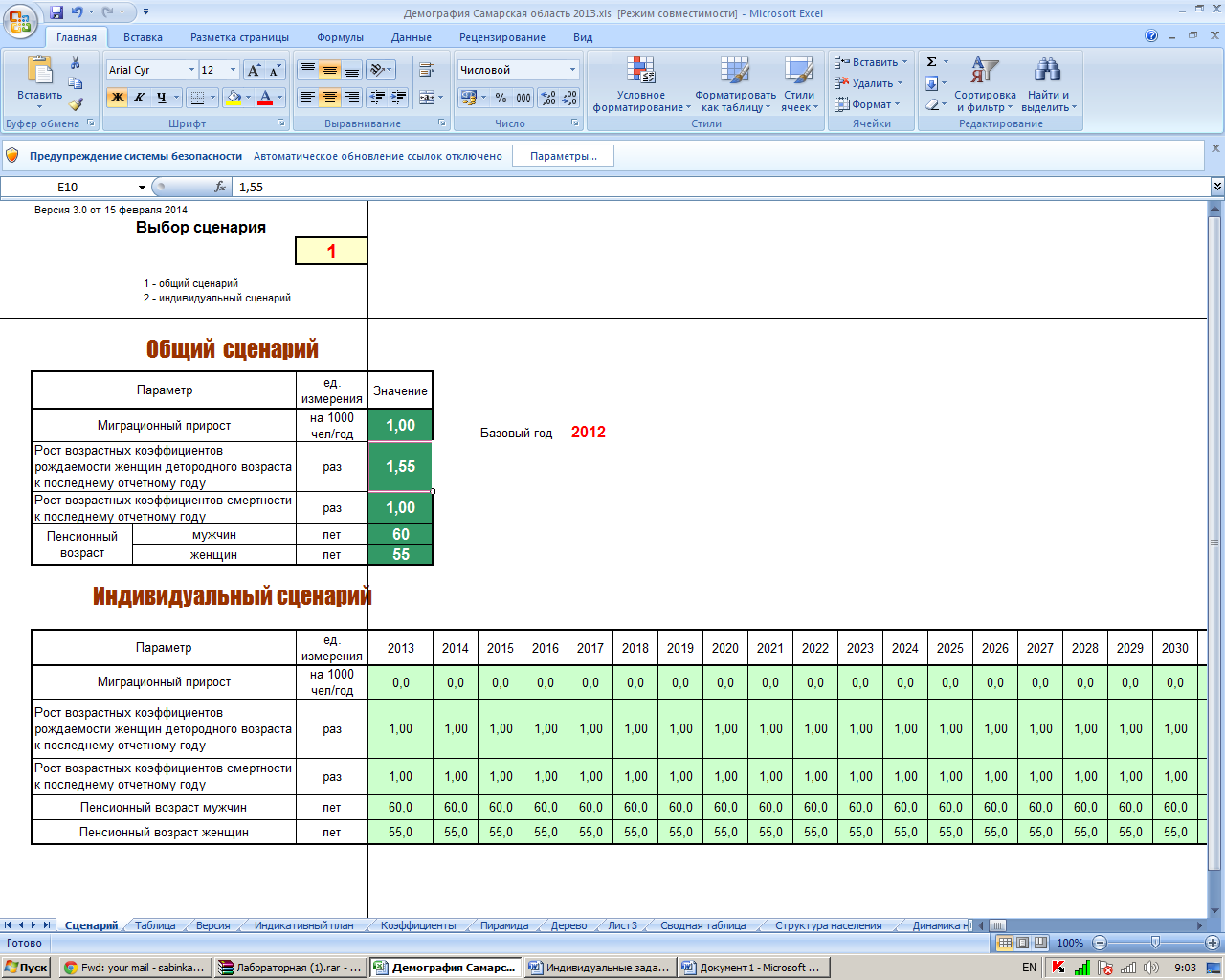Switch to Вид ribbon tab

coord(583,37)
